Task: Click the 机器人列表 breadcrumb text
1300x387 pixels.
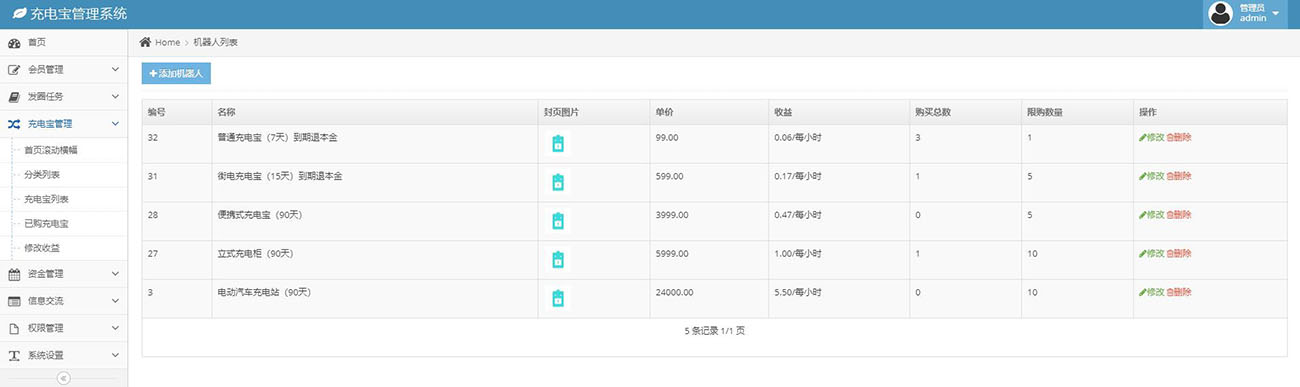Action: coord(215,42)
